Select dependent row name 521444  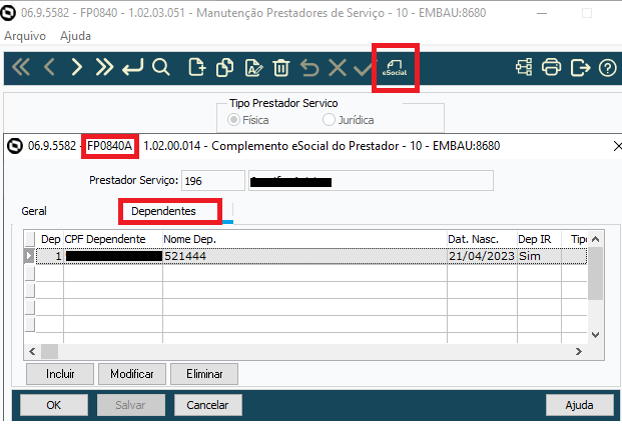pyautogui.click(x=185, y=256)
